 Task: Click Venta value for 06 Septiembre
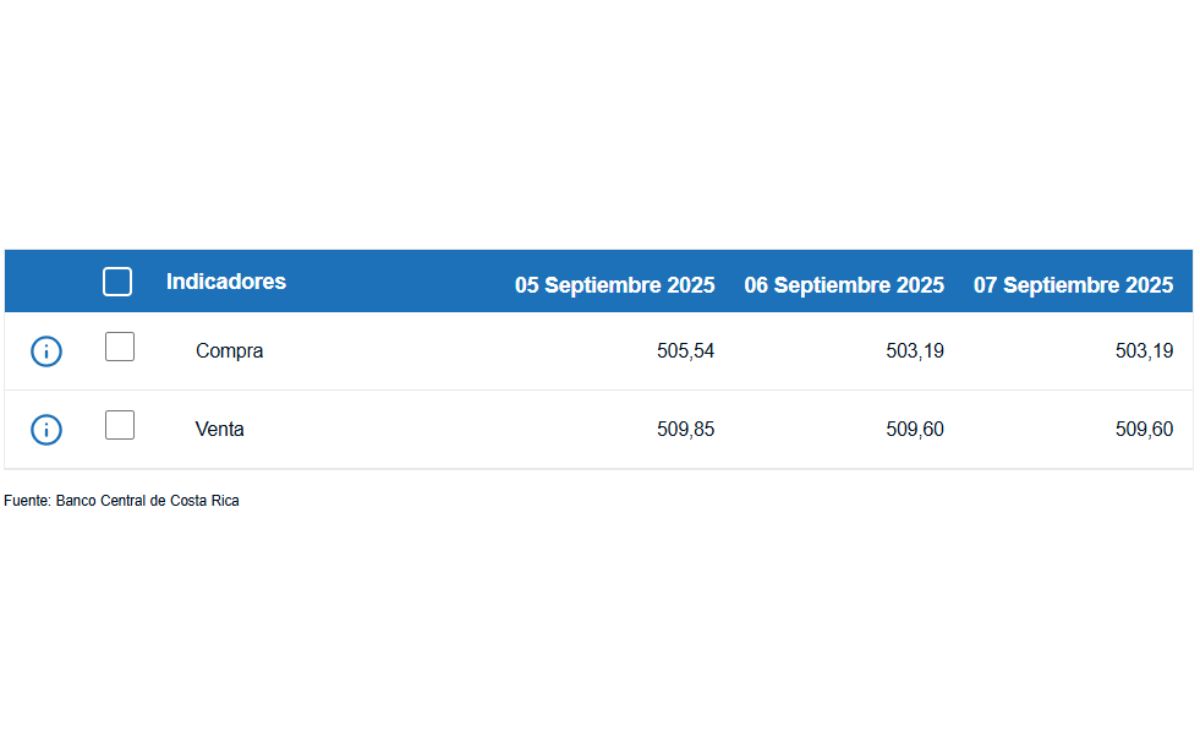point(915,429)
